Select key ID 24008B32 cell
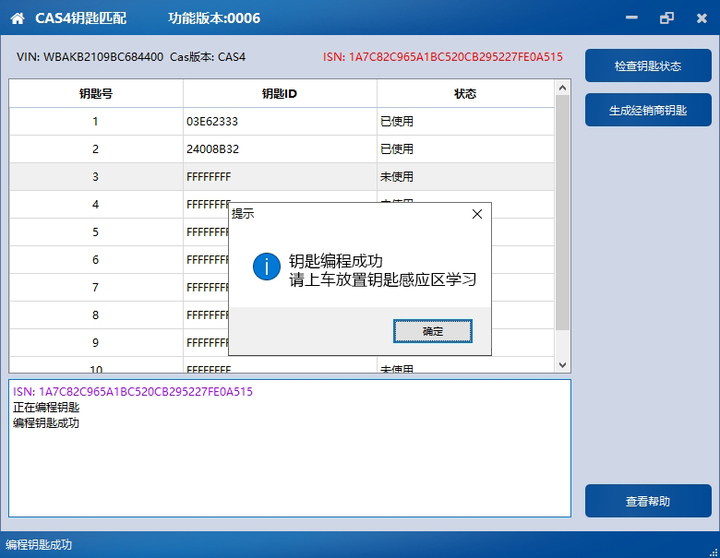The height and width of the screenshot is (558, 720). [280, 149]
